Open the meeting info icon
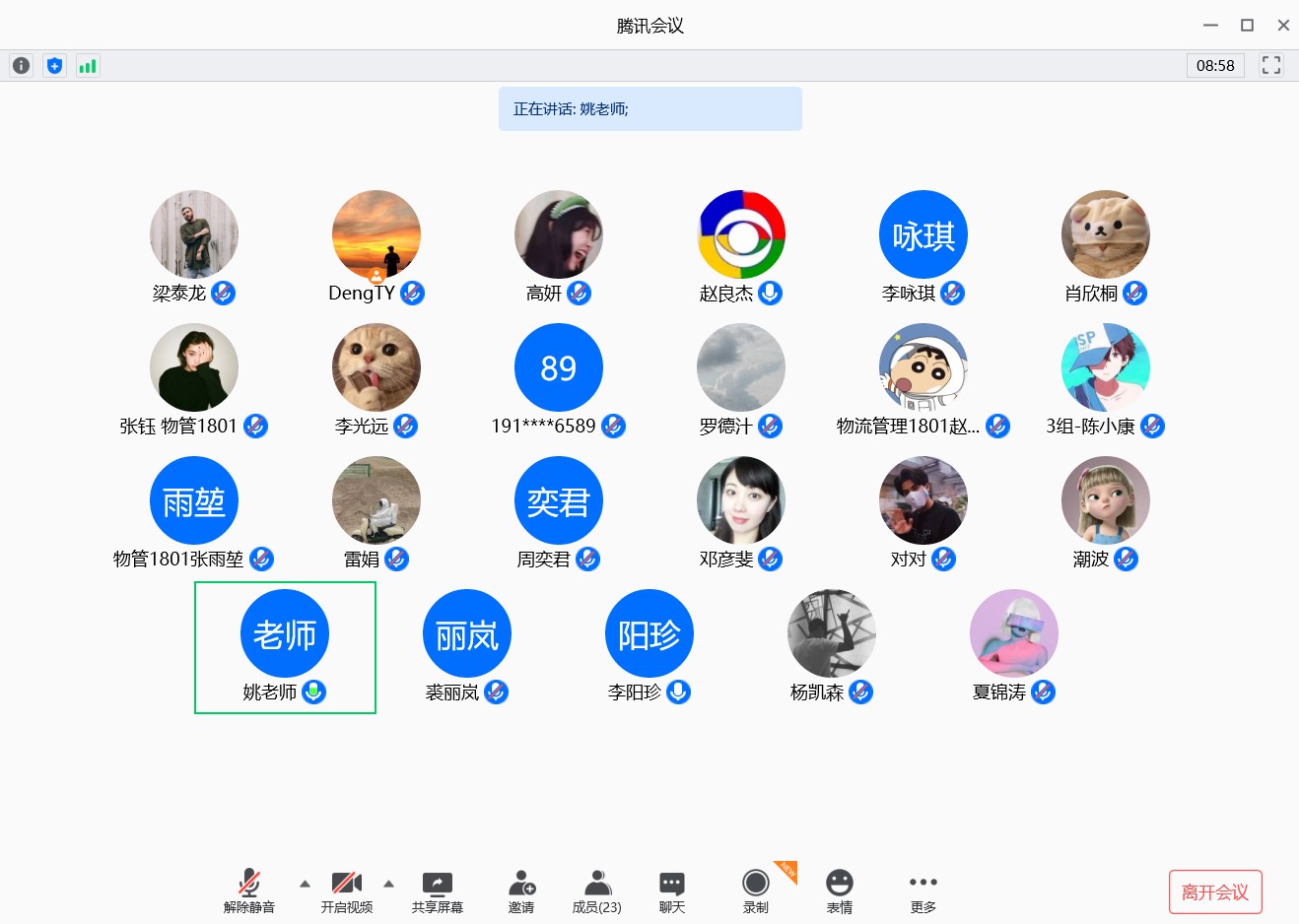Viewport: 1299px width, 924px height. [x=21, y=66]
